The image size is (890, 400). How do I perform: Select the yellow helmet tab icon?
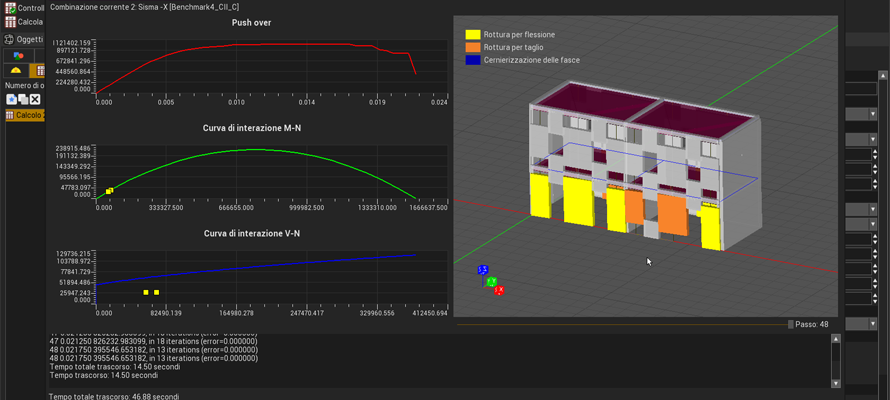click(x=16, y=70)
